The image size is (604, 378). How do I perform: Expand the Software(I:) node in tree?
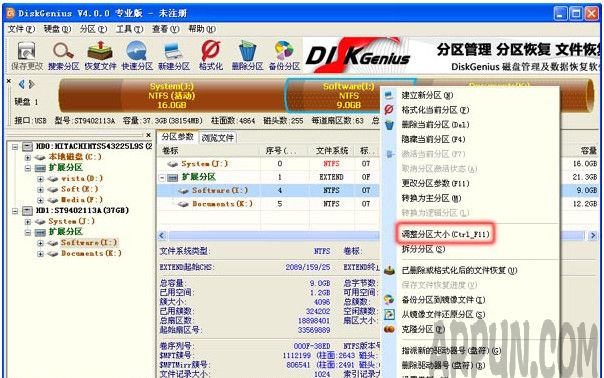[x=40, y=244]
